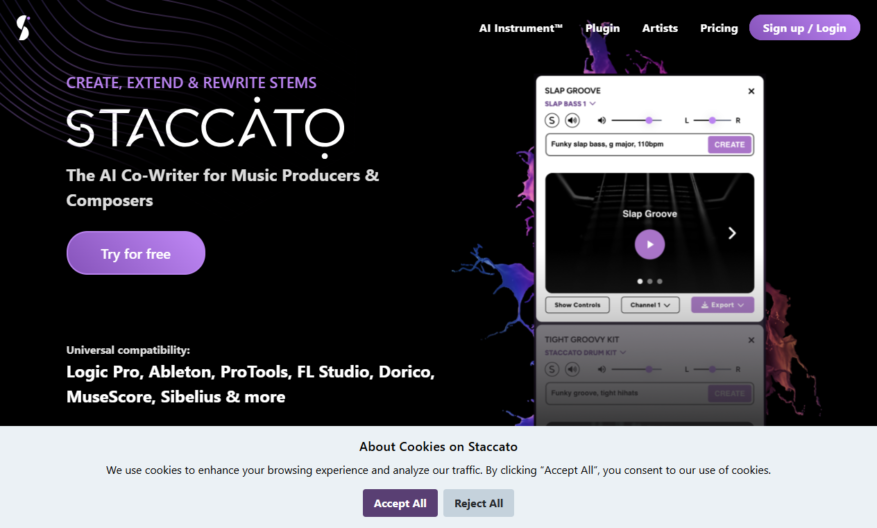The width and height of the screenshot is (877, 528).
Task: Click the 'CREATE, EXTEND & REWRITE STEMS' text
Action: [191, 83]
